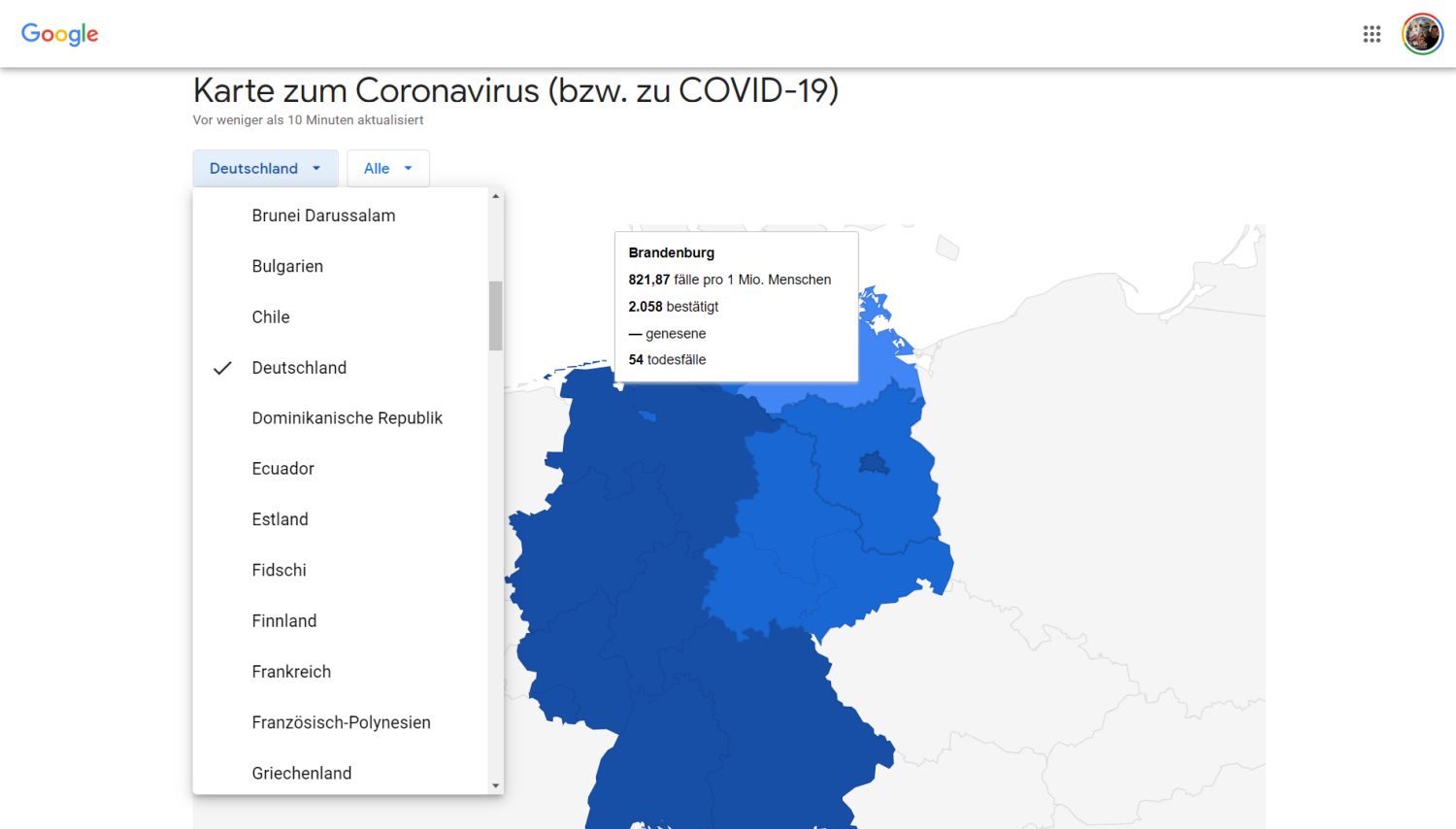This screenshot has height=829, width=1456.
Task: Select Griechenland at the list bottom
Action: [301, 773]
